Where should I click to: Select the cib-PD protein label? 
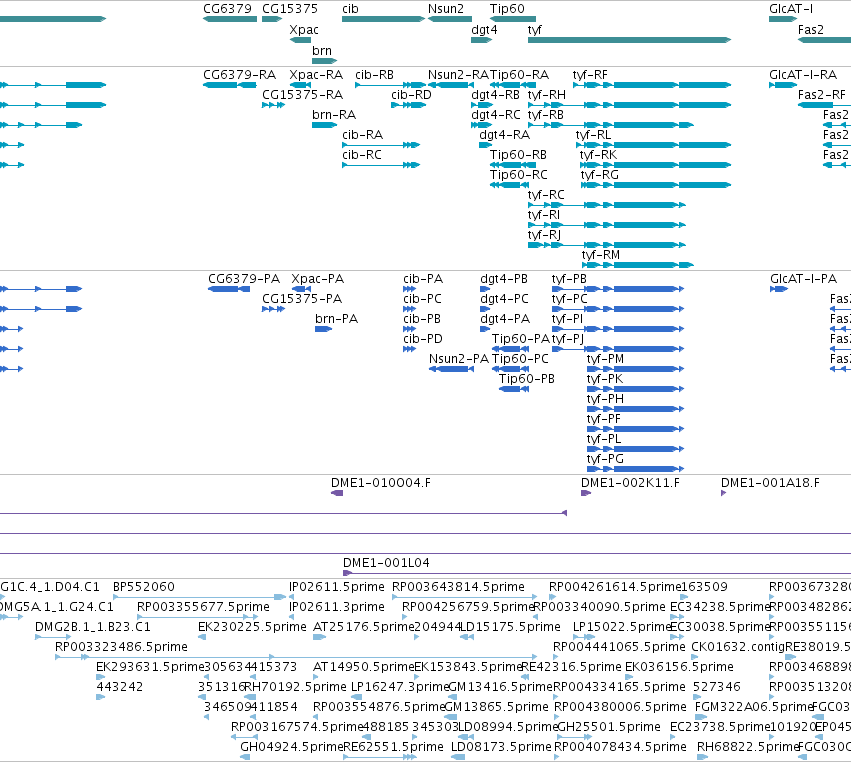(x=423, y=339)
